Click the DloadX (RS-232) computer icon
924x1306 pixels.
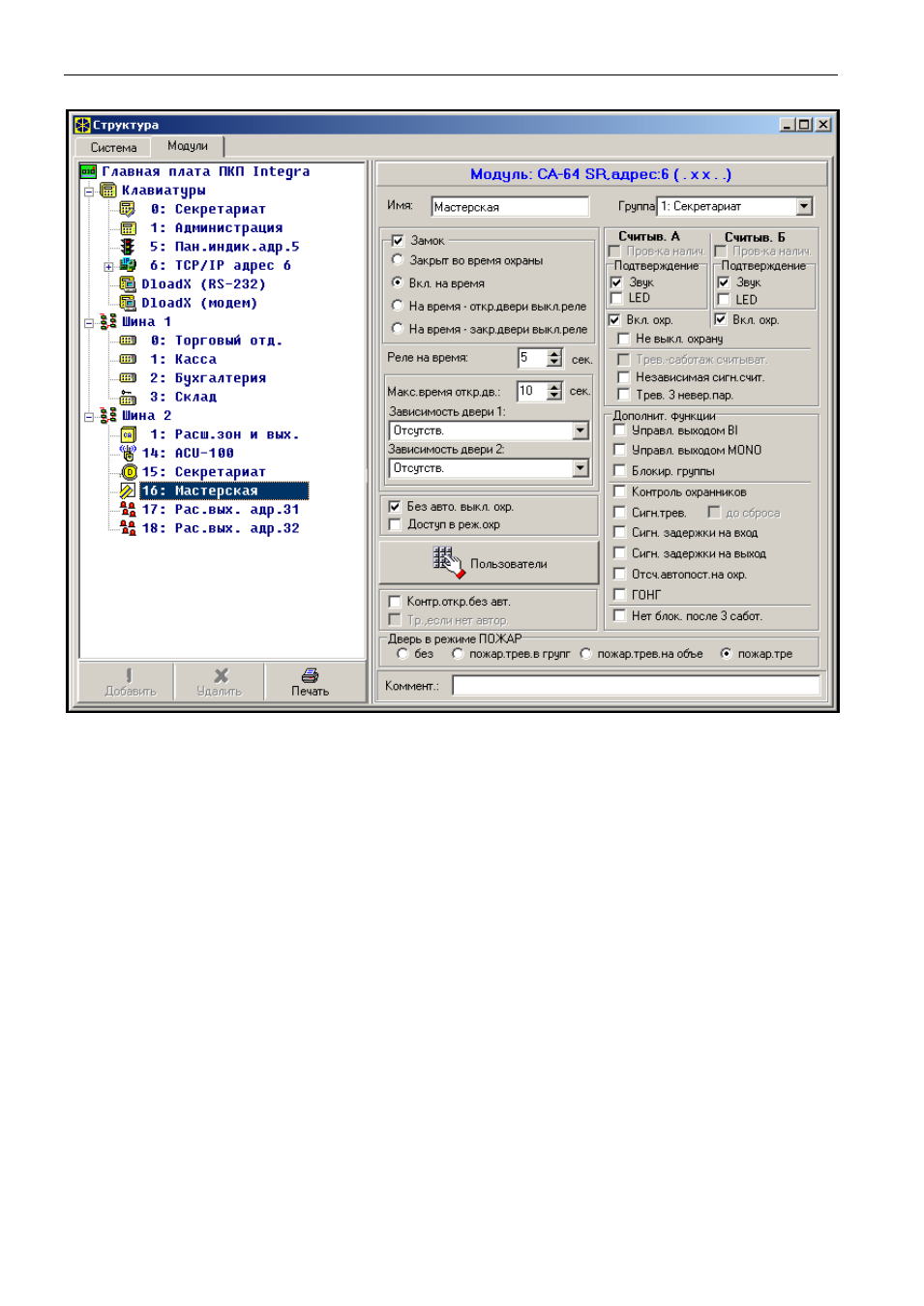point(128,284)
